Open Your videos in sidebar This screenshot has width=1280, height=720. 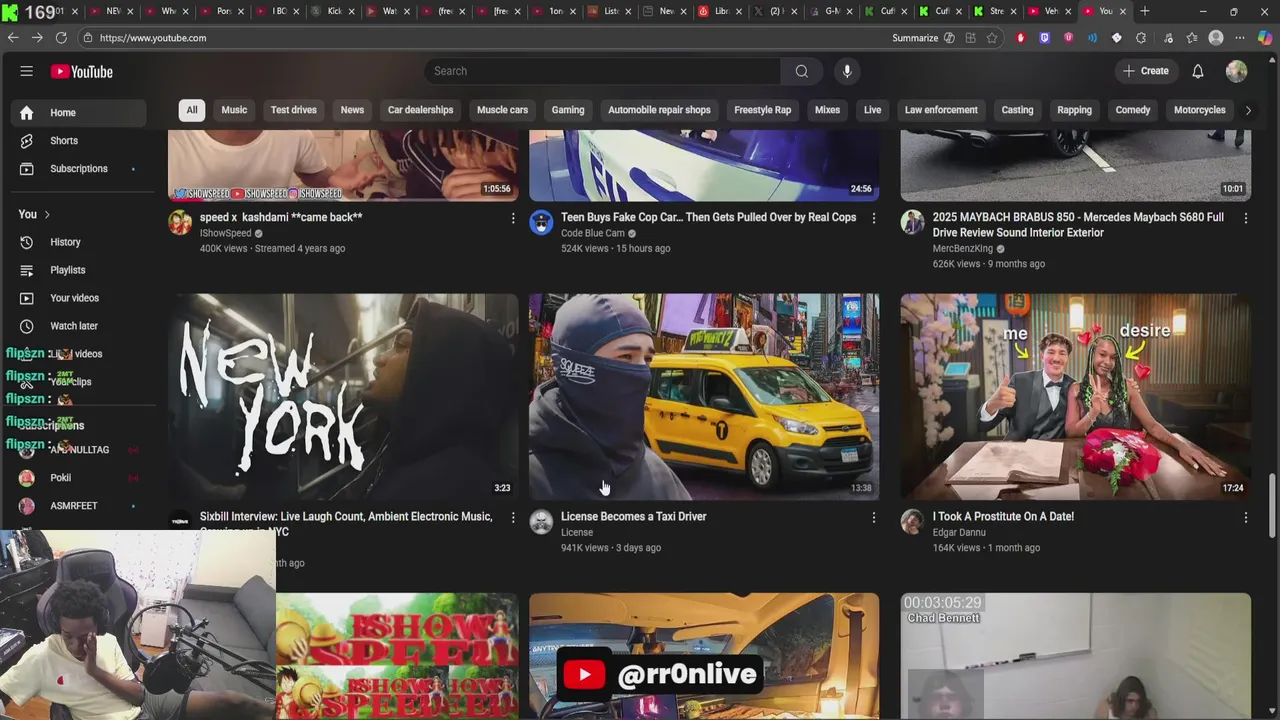[x=78, y=298]
